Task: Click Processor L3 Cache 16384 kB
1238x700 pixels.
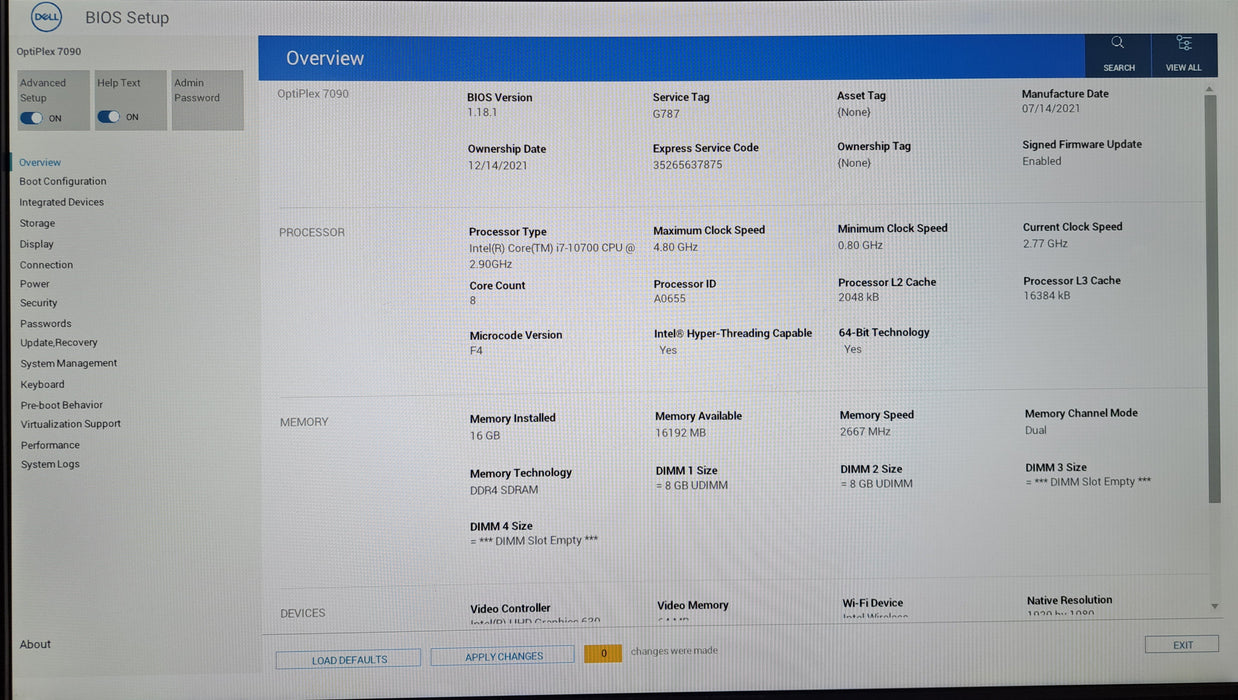Action: pos(1047,295)
